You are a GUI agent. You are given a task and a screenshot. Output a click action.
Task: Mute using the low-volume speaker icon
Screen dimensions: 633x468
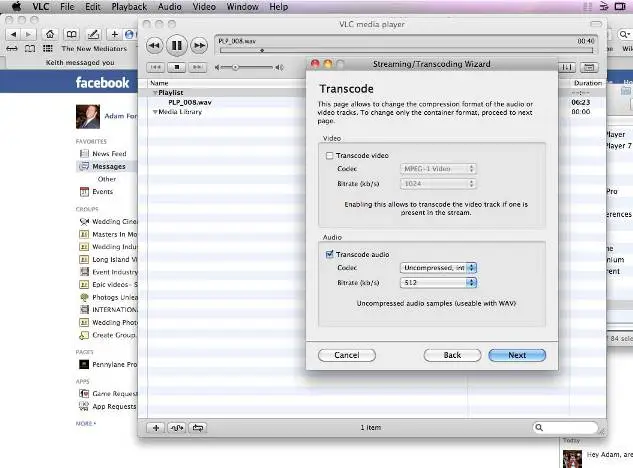click(x=217, y=67)
